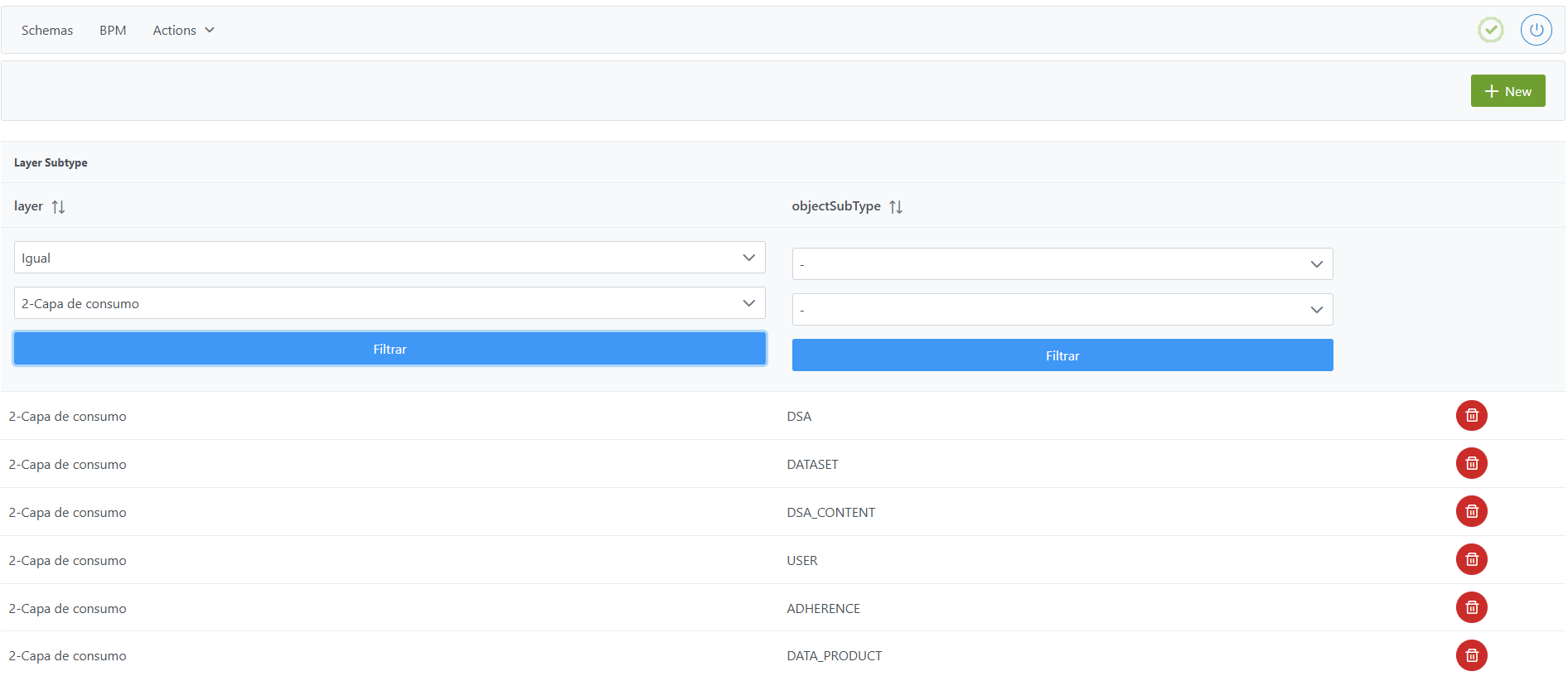Viewport: 1568px width, 681px height.
Task: Open the '2-Capa de consumo' value dropdown
Action: [389, 303]
